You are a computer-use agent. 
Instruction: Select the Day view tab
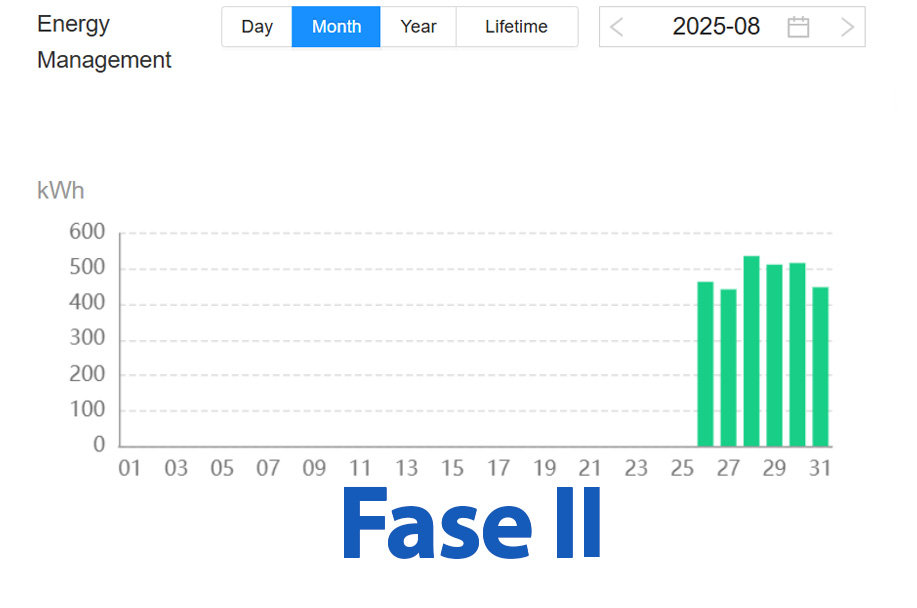coord(256,27)
